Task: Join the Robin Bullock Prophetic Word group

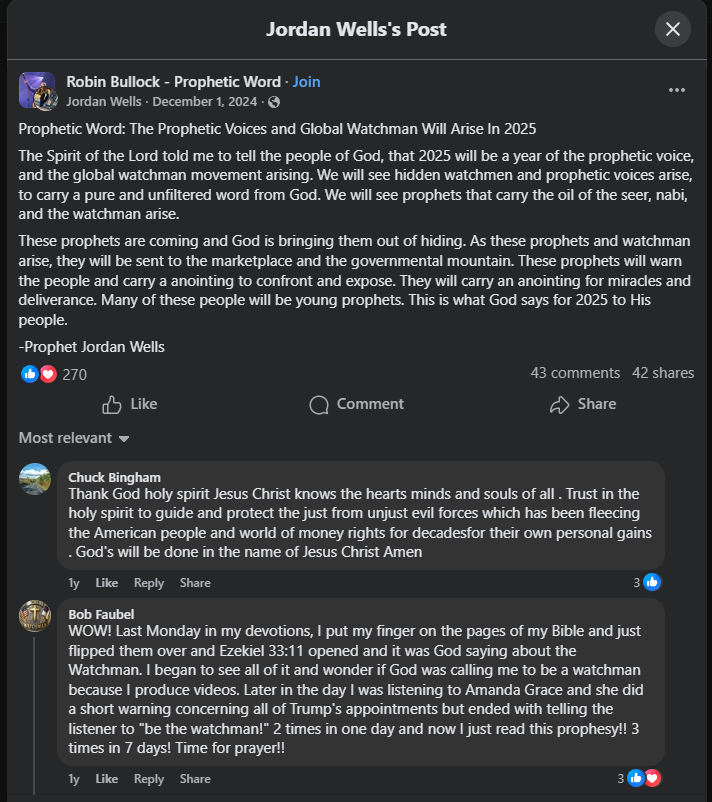Action: pyautogui.click(x=306, y=81)
